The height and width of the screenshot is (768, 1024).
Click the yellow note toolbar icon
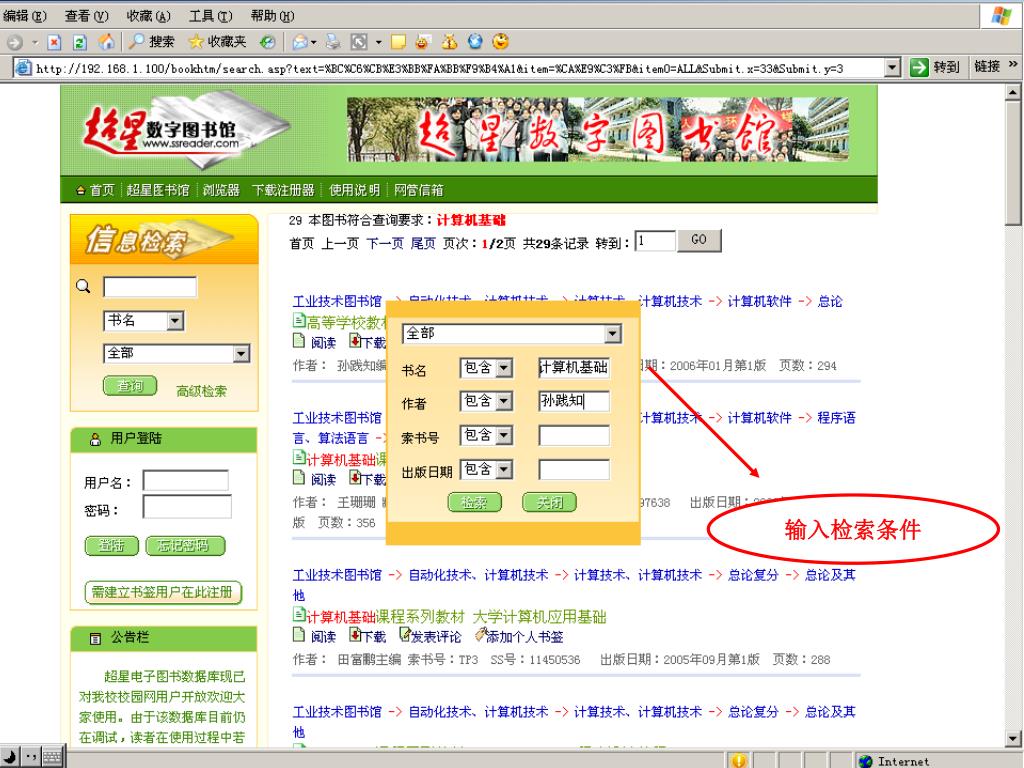[398, 42]
